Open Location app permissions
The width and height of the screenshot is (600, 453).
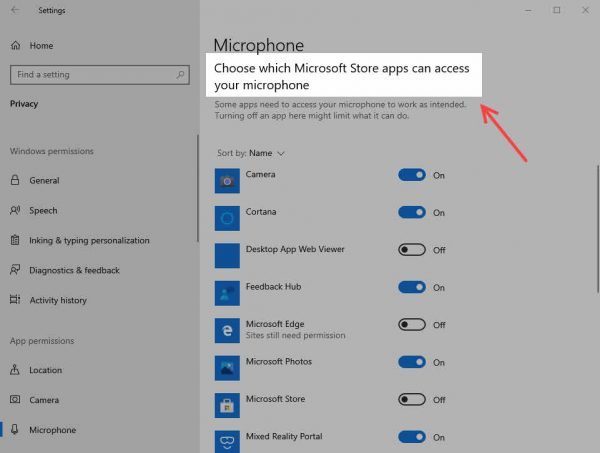(x=45, y=370)
